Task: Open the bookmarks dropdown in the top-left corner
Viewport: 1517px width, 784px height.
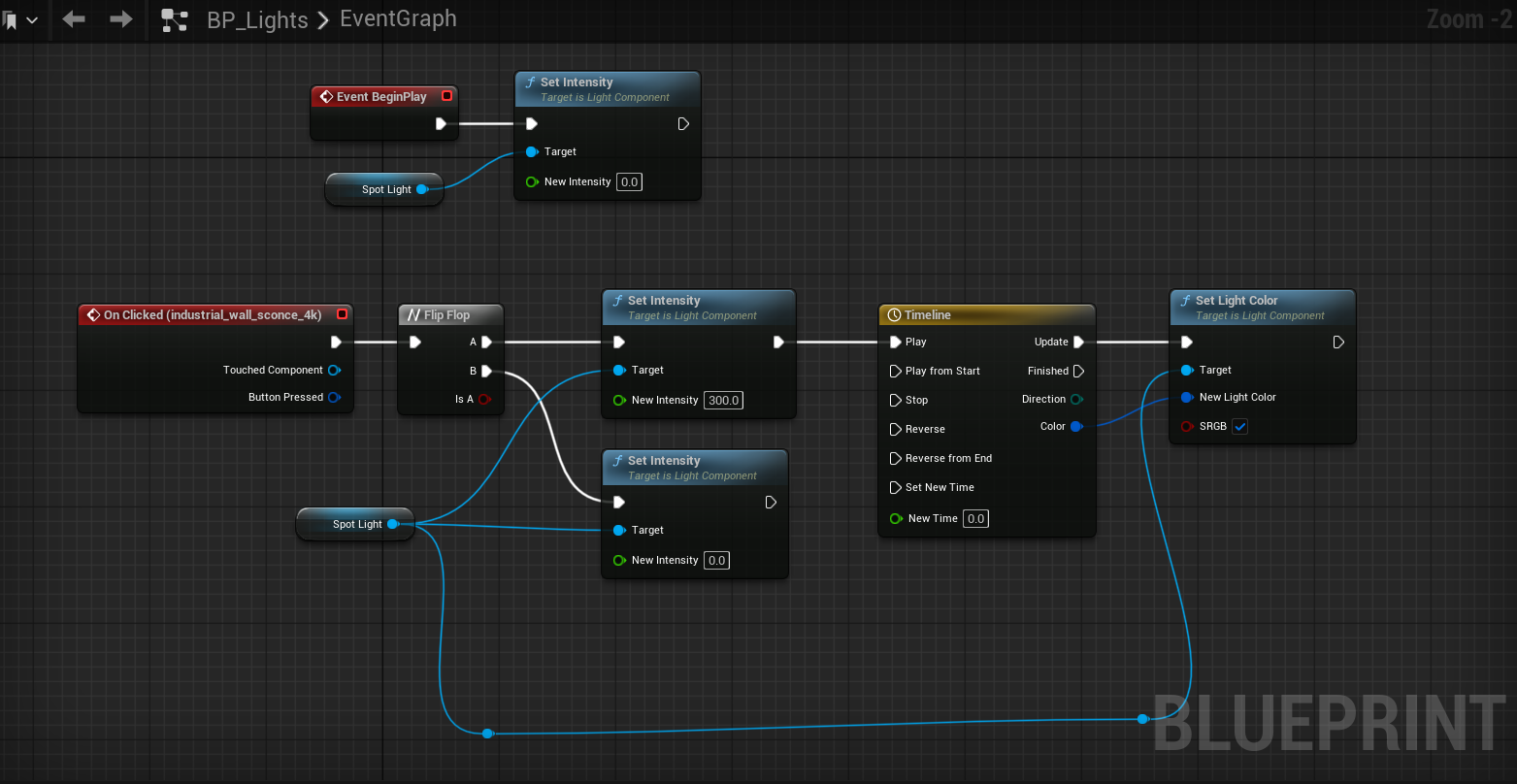Action: point(20,19)
